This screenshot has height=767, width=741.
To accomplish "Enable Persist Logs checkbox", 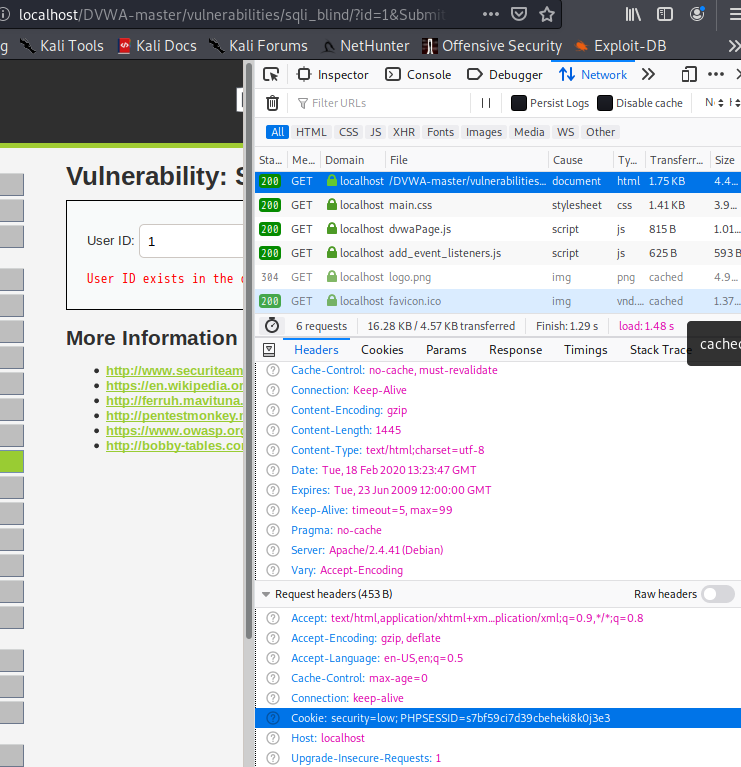I will [x=518, y=103].
